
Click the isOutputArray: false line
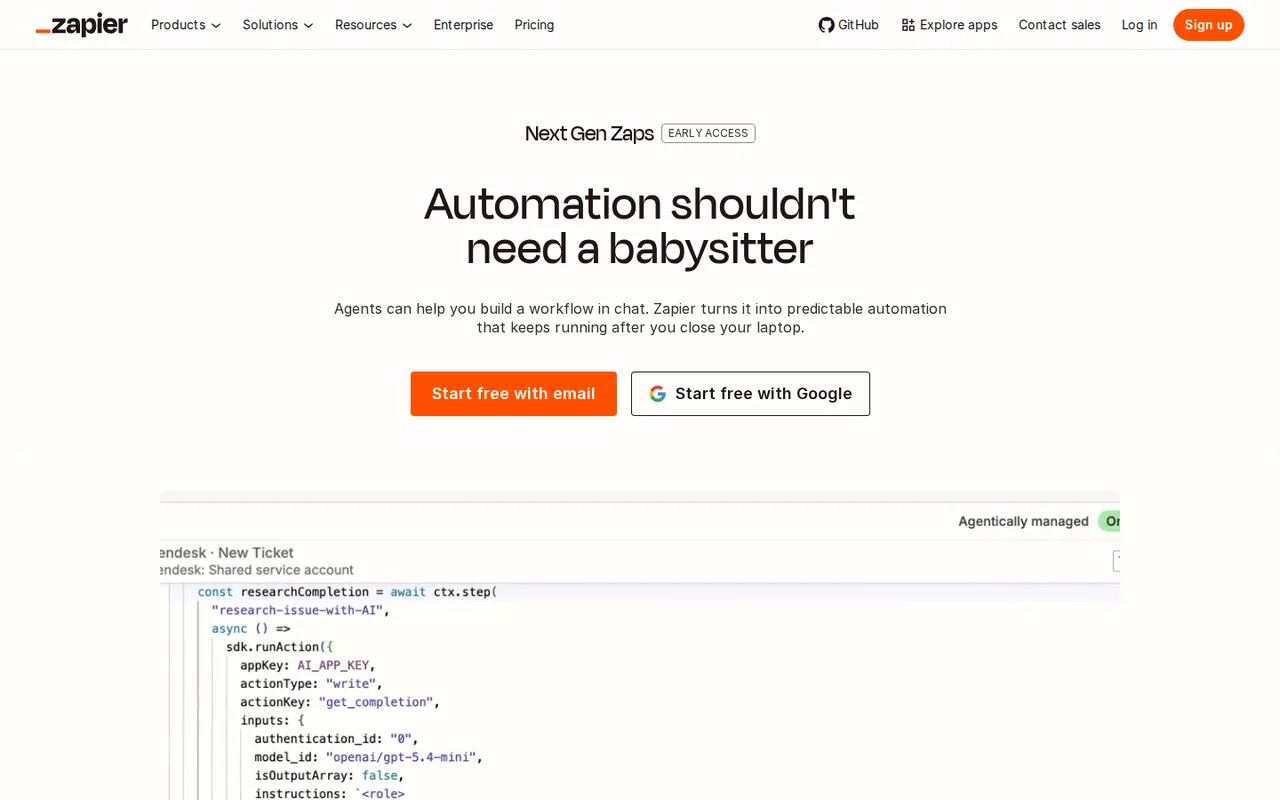tap(329, 775)
